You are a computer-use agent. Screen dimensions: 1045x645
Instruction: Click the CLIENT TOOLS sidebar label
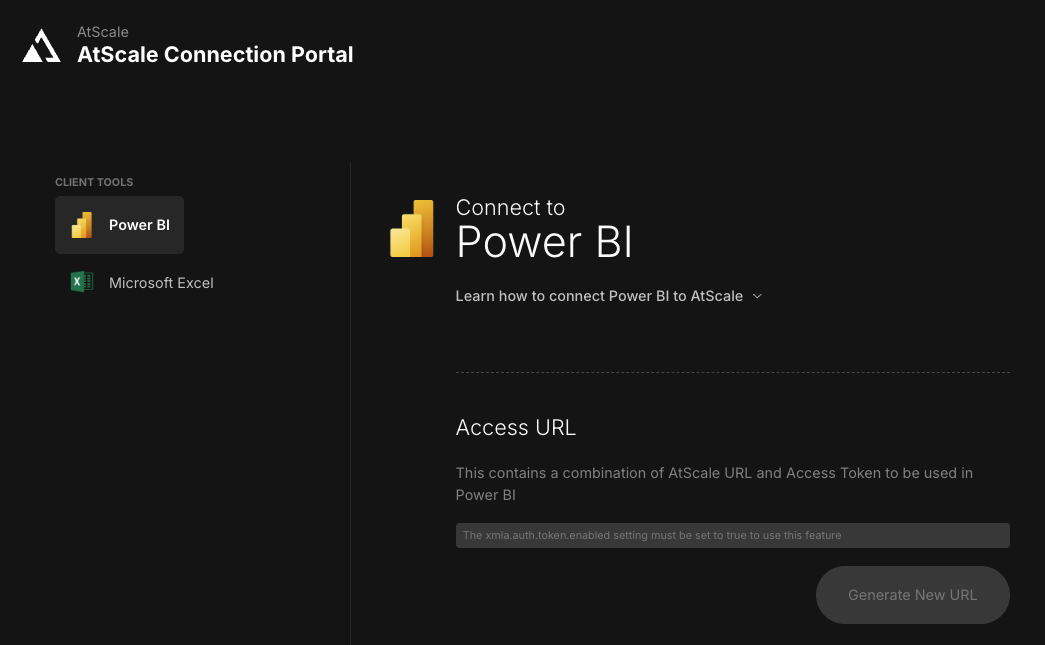[94, 182]
